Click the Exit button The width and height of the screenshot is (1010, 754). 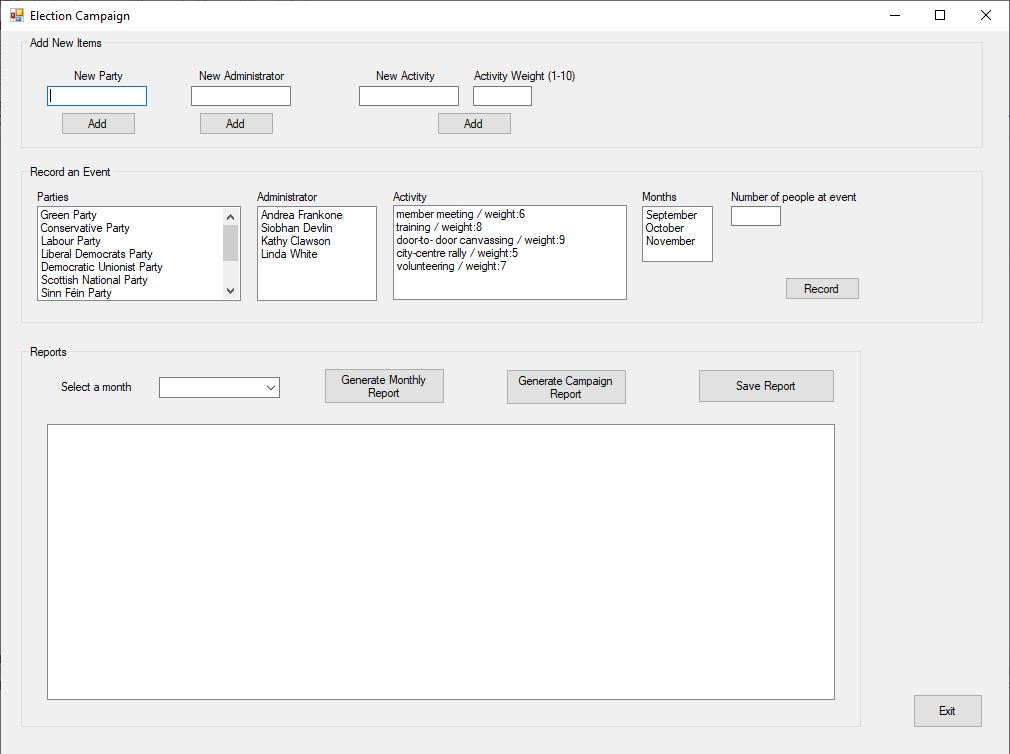pyautogui.click(x=947, y=711)
